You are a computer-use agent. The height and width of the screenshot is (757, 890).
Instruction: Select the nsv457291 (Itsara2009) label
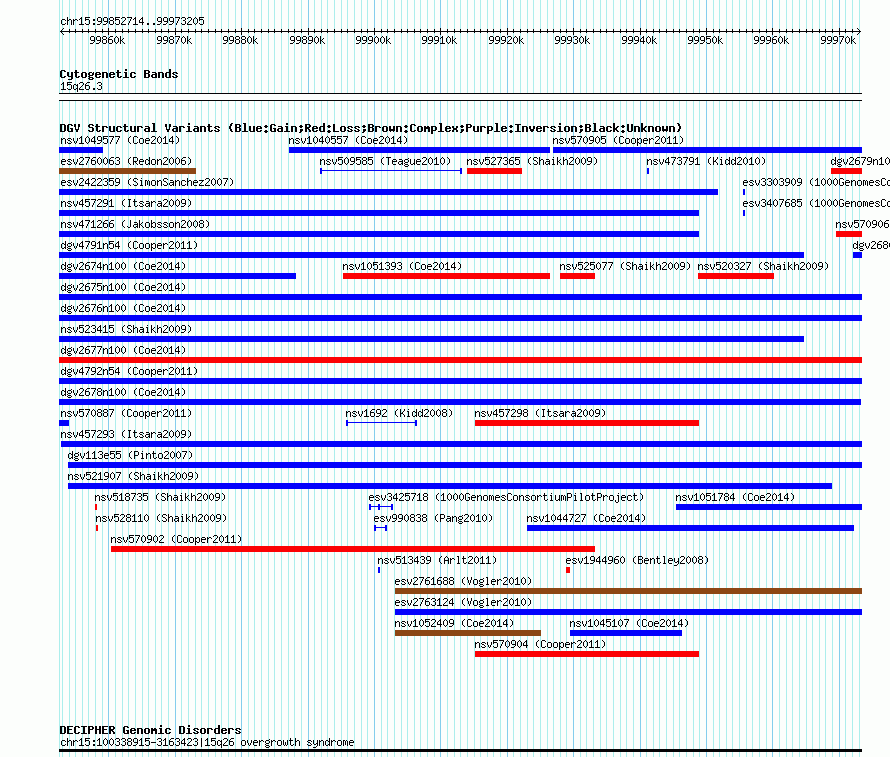pos(126,203)
